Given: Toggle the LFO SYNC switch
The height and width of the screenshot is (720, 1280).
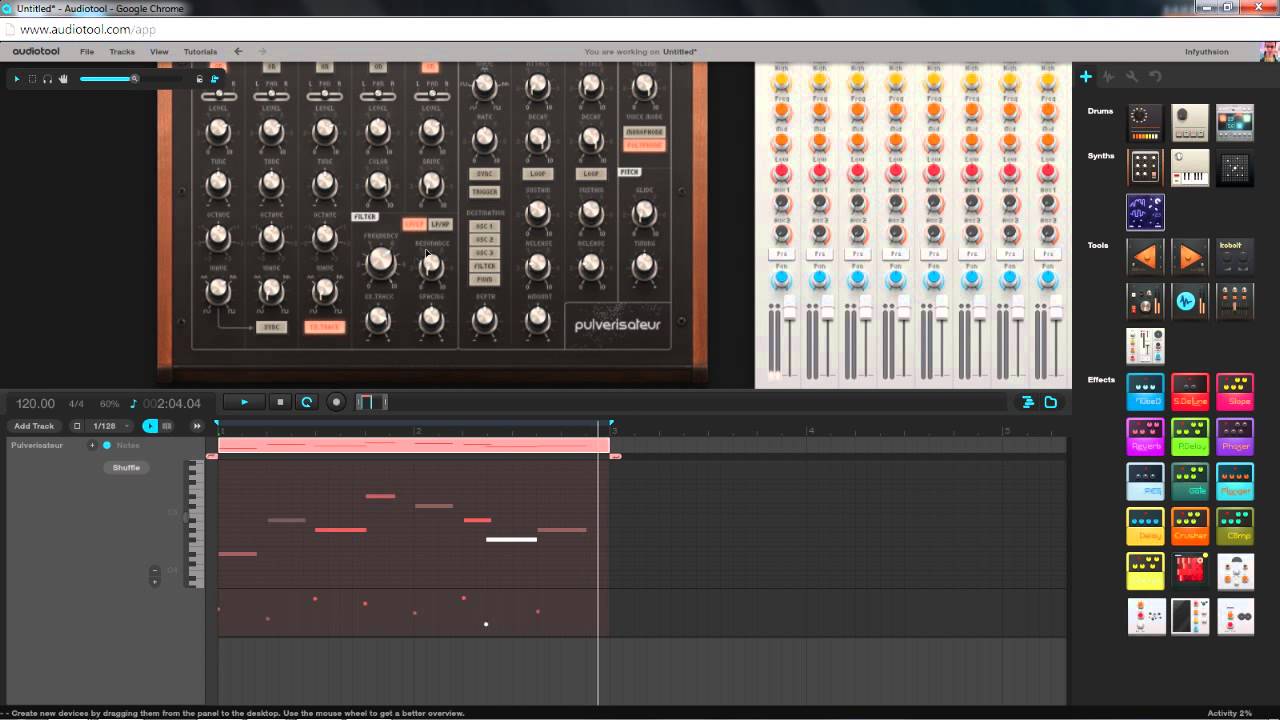Looking at the screenshot, I should [x=484, y=174].
